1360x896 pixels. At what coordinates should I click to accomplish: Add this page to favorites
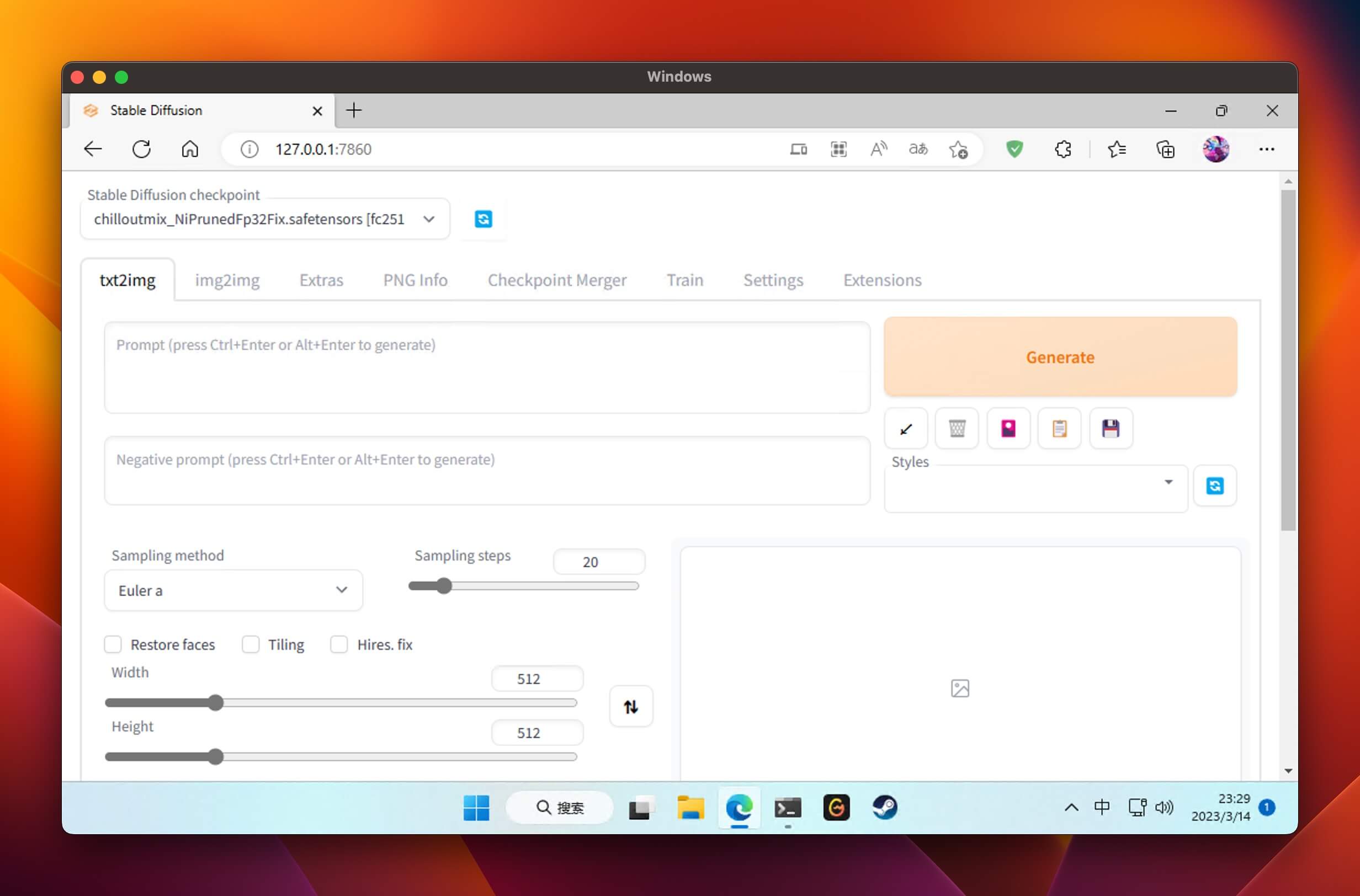(959, 150)
